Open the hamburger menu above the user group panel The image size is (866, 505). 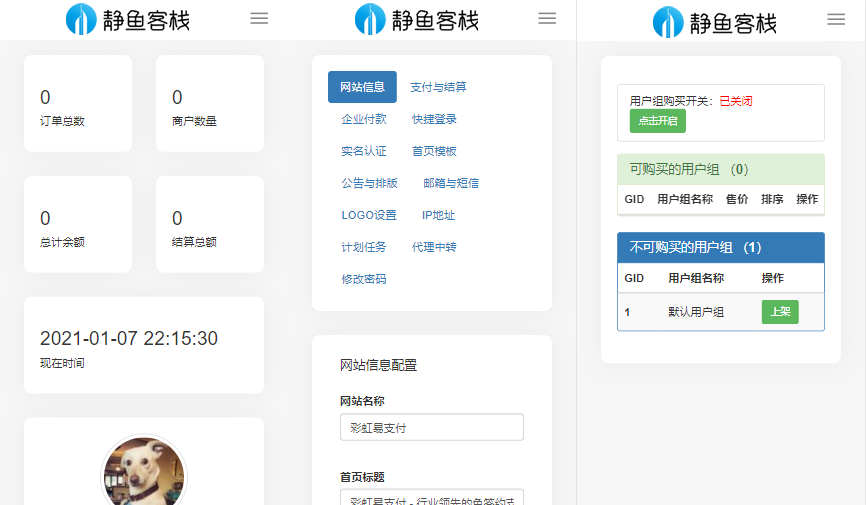point(836,19)
